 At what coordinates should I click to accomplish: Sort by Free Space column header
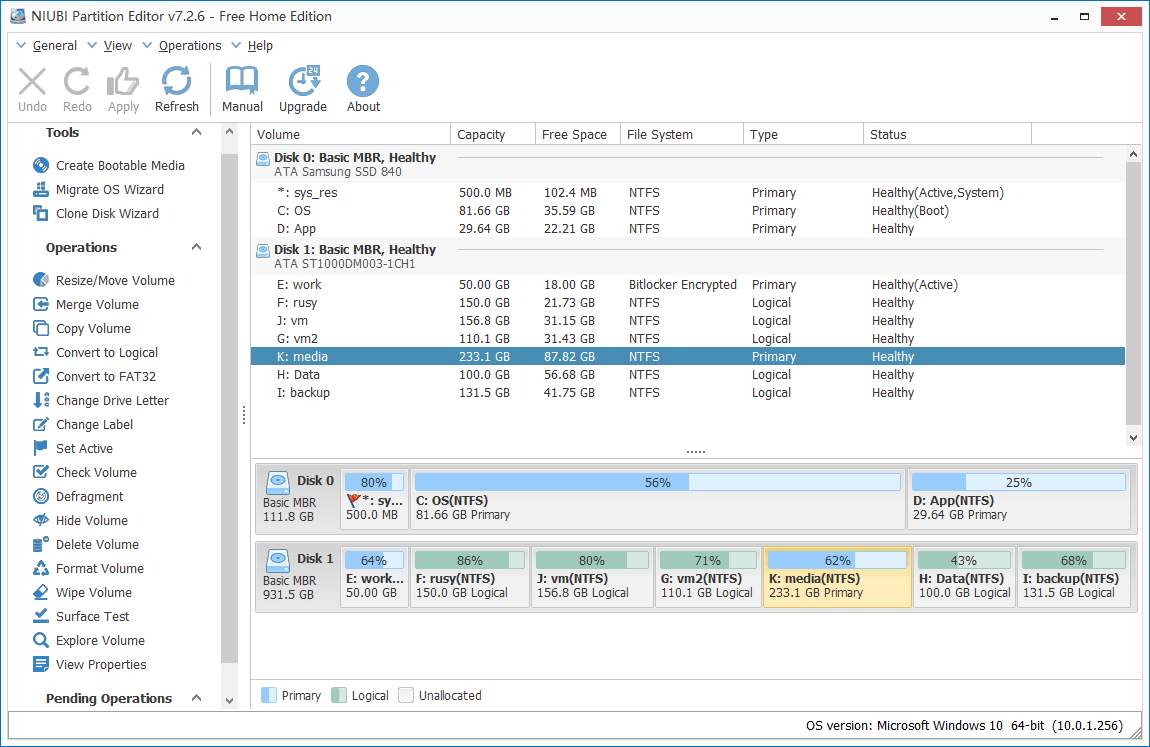point(574,135)
